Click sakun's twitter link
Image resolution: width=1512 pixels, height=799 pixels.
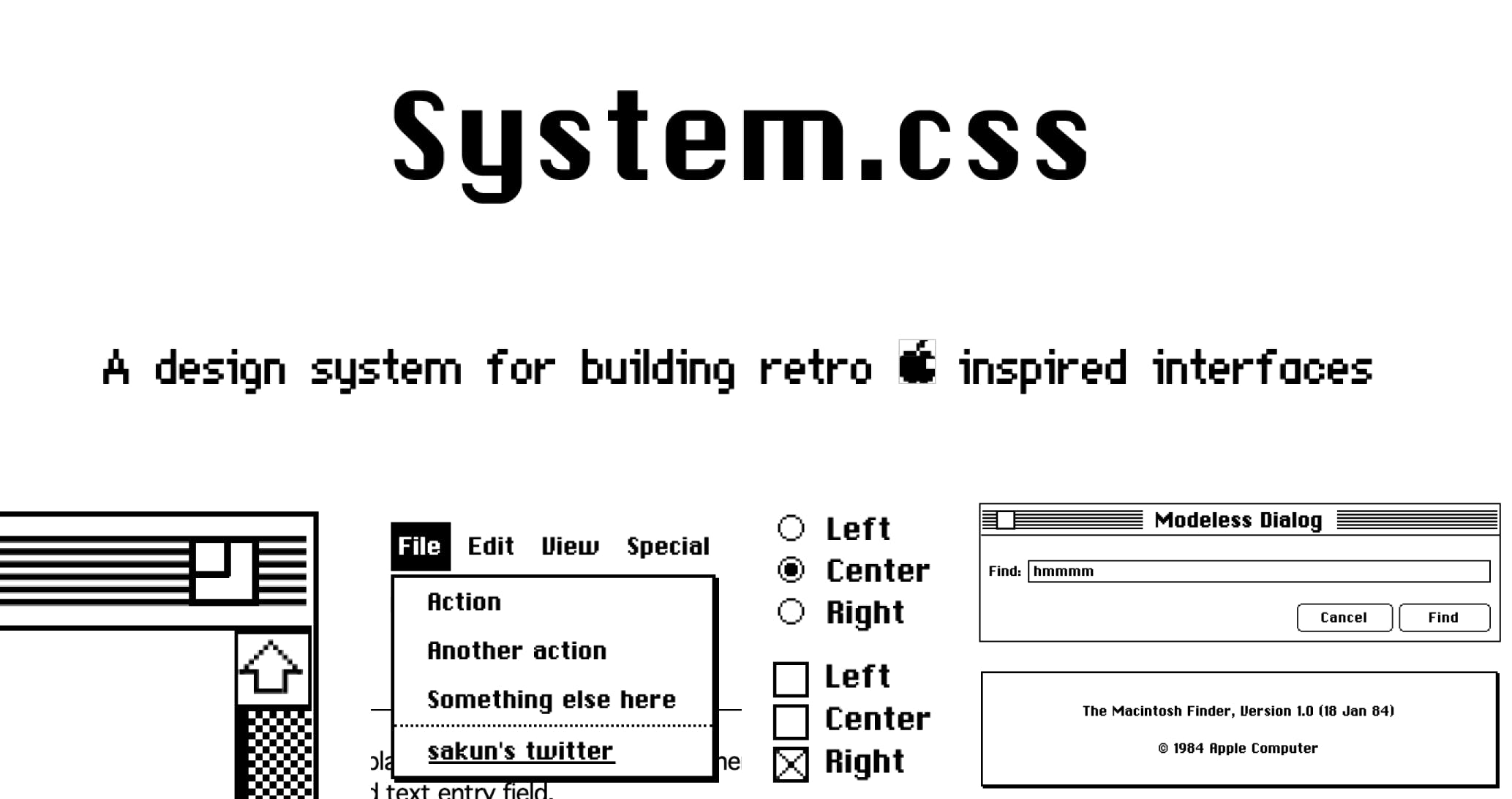520,751
